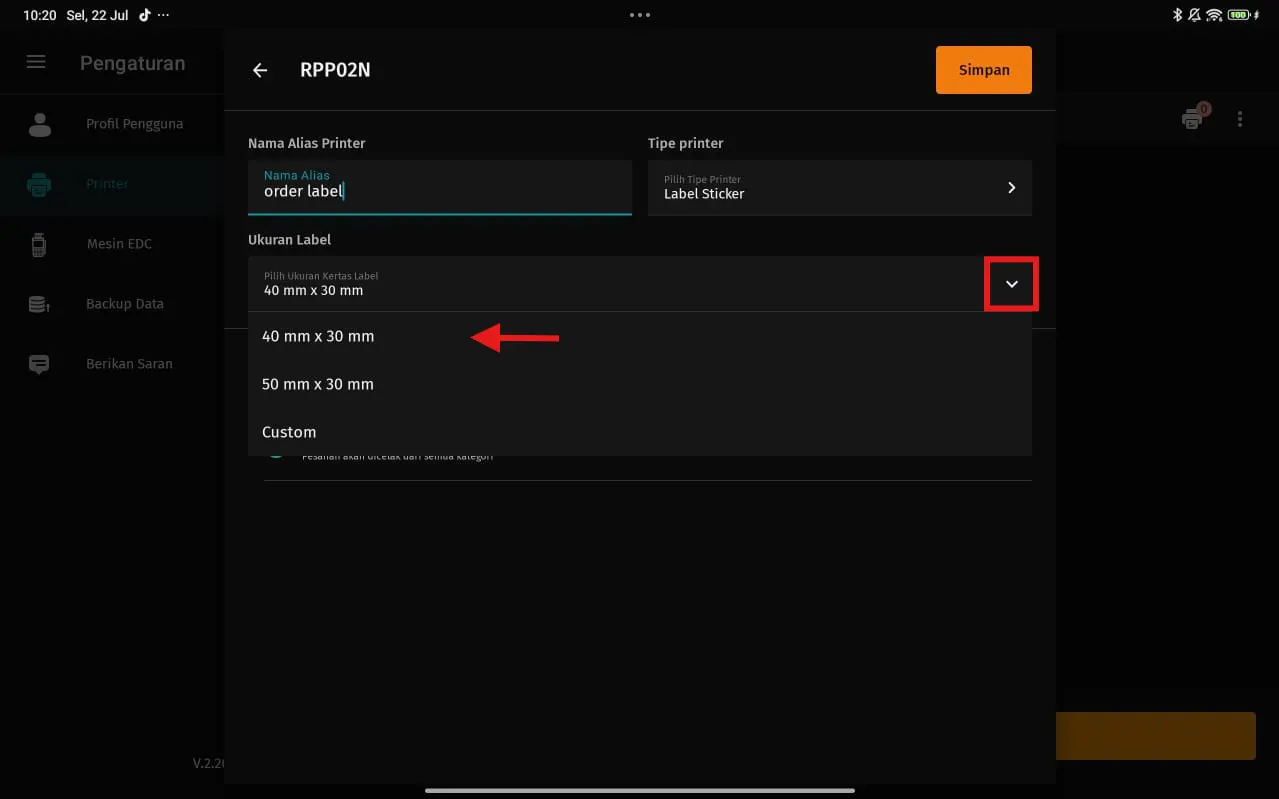
Task: Click the Berikan Saran chat icon
Action: pyautogui.click(x=39, y=364)
